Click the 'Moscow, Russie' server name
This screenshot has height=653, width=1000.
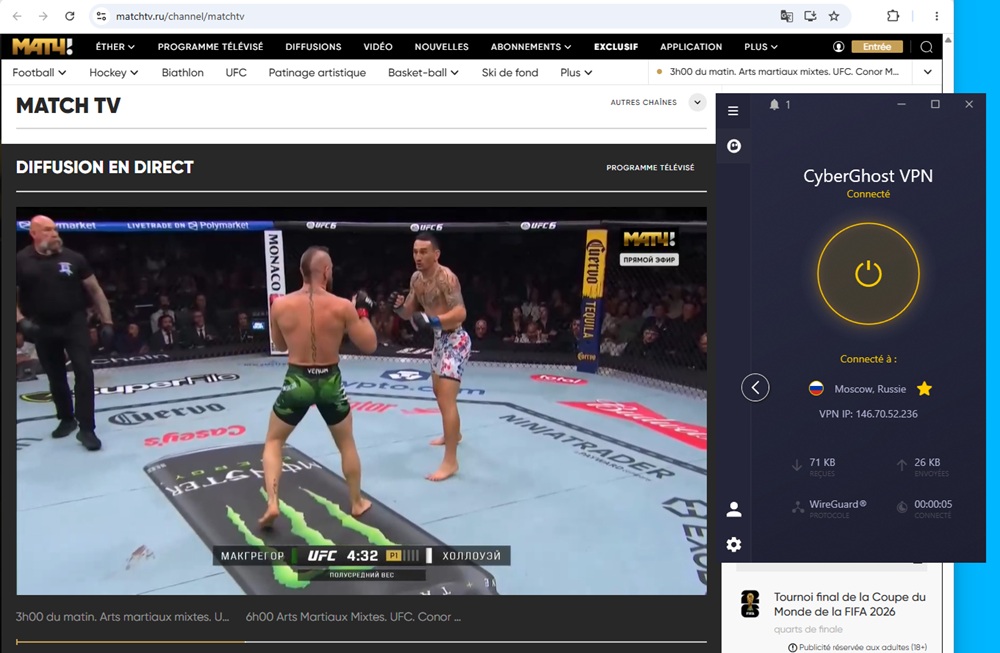[x=870, y=389]
